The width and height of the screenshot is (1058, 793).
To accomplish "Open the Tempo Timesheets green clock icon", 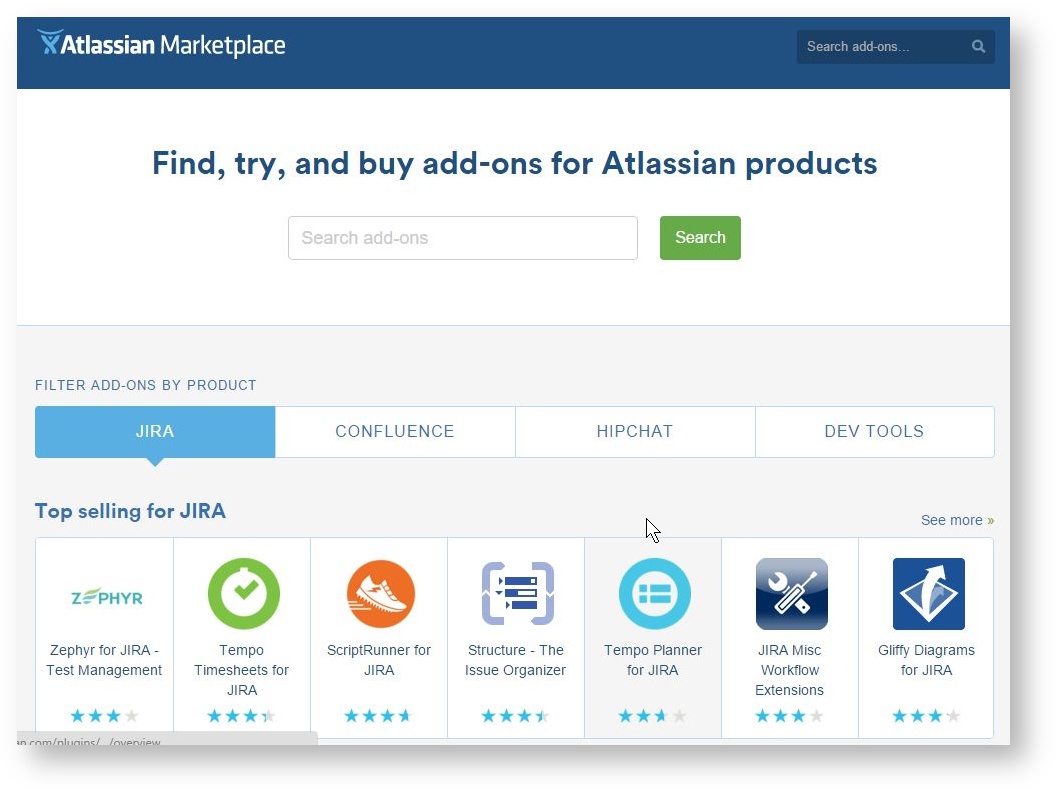I will click(x=243, y=594).
